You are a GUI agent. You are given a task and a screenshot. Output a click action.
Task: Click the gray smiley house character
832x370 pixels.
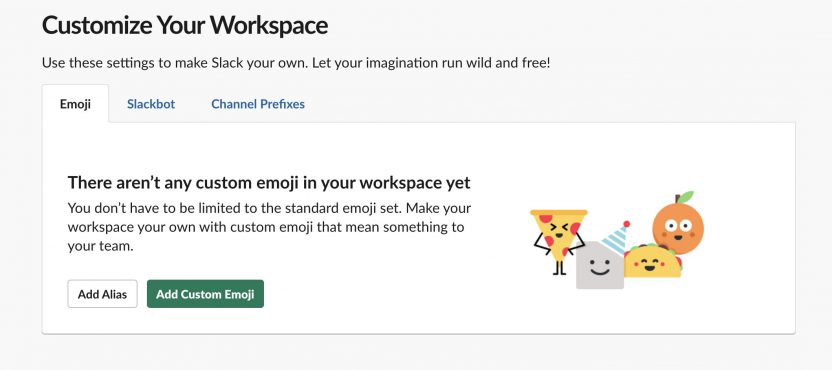tap(600, 265)
